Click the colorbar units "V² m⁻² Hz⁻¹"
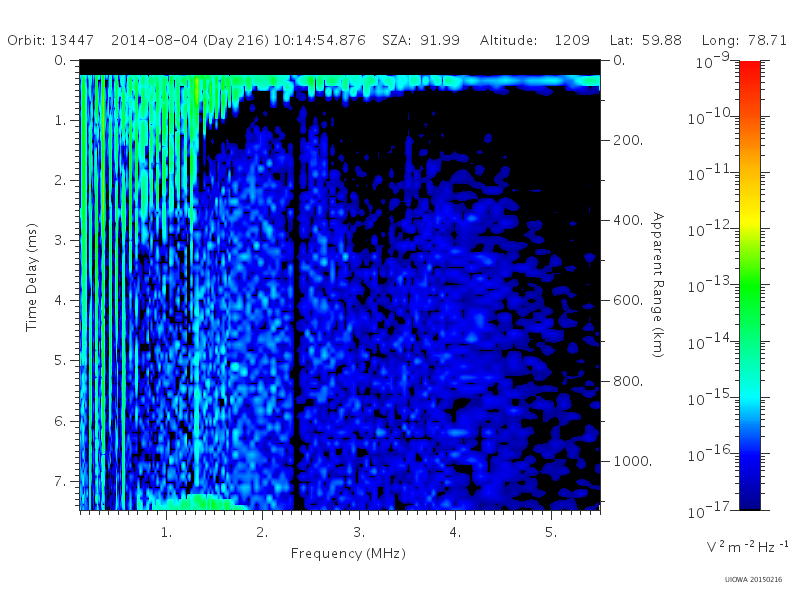 (x=747, y=546)
